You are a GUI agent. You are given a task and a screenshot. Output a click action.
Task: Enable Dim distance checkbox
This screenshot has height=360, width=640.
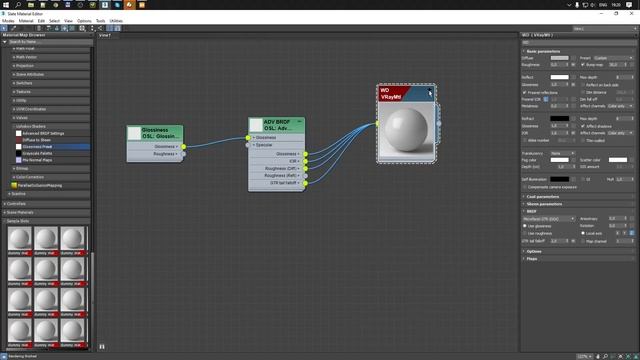[583, 93]
